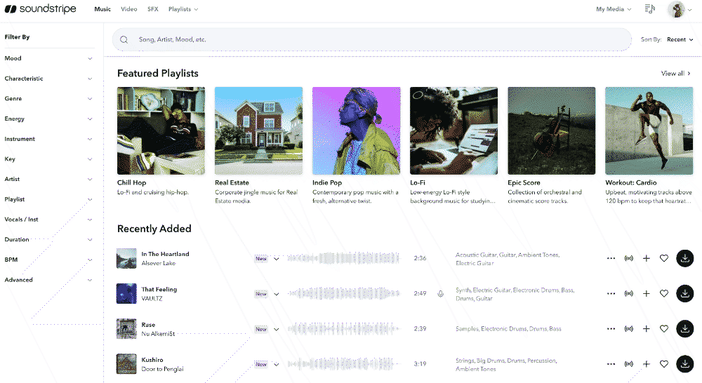Favorite In The Heartland with heart icon
The width and height of the screenshot is (702, 383).
tap(664, 258)
